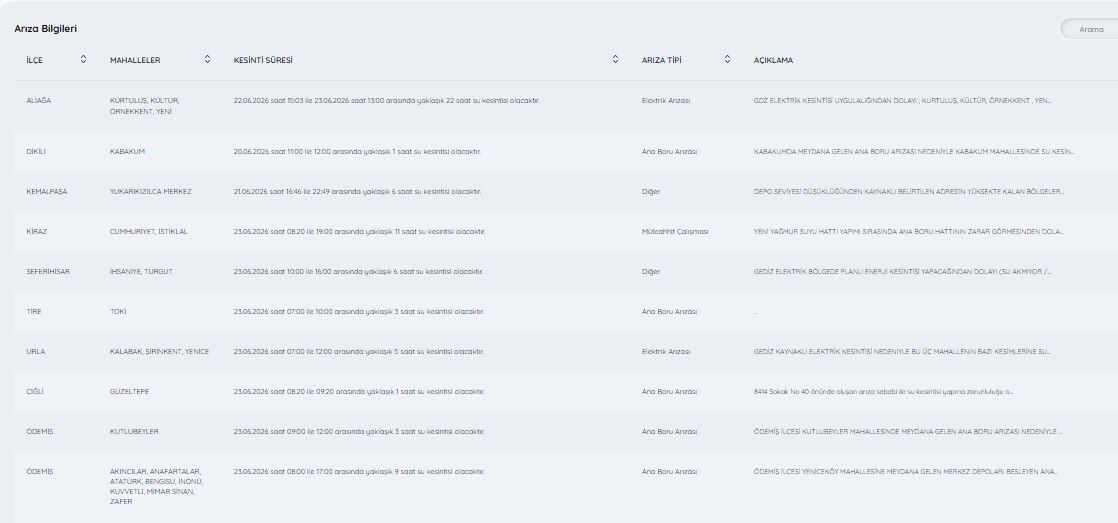Open DEPO SEVİYESİ DÜŞÜKLÜĞÜNDEN description text
This screenshot has height=523, width=1118.
coord(909,192)
